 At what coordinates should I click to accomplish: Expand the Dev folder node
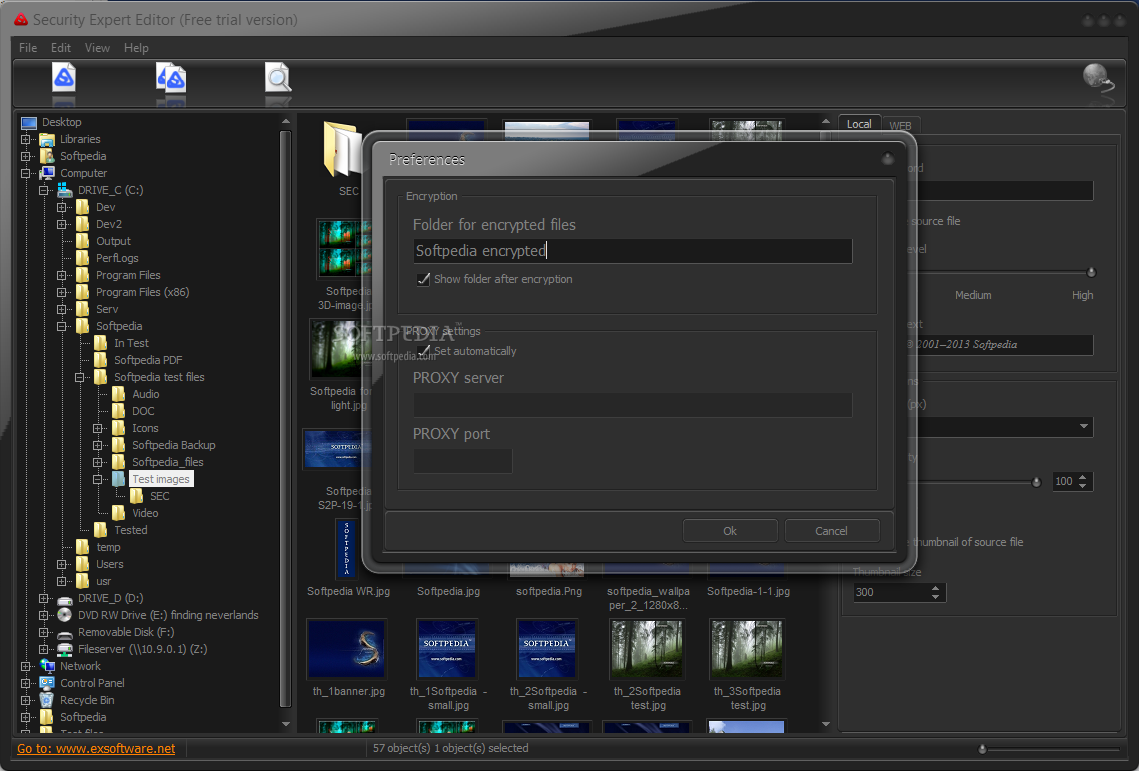(62, 207)
